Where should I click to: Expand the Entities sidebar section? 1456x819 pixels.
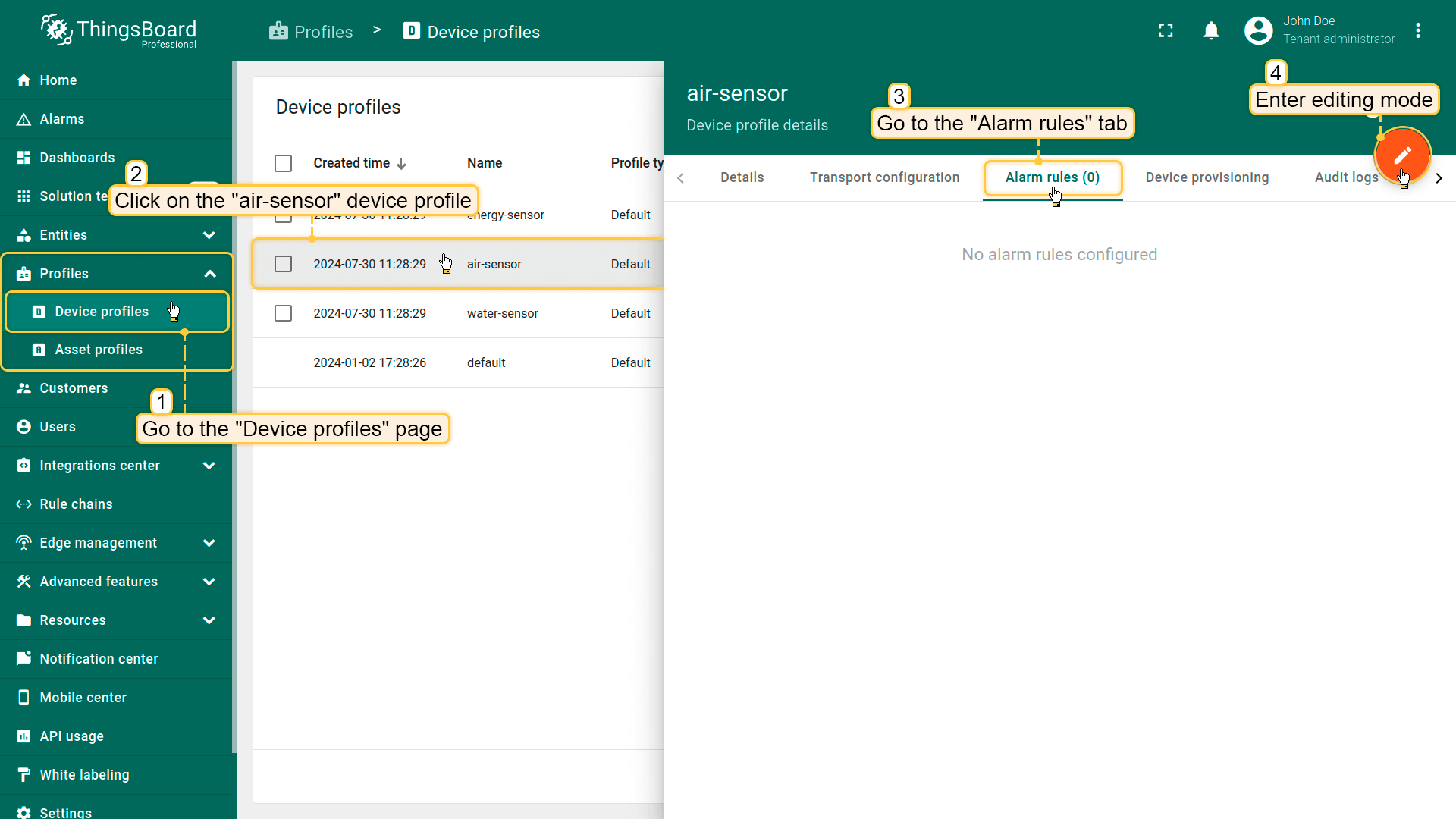[209, 235]
